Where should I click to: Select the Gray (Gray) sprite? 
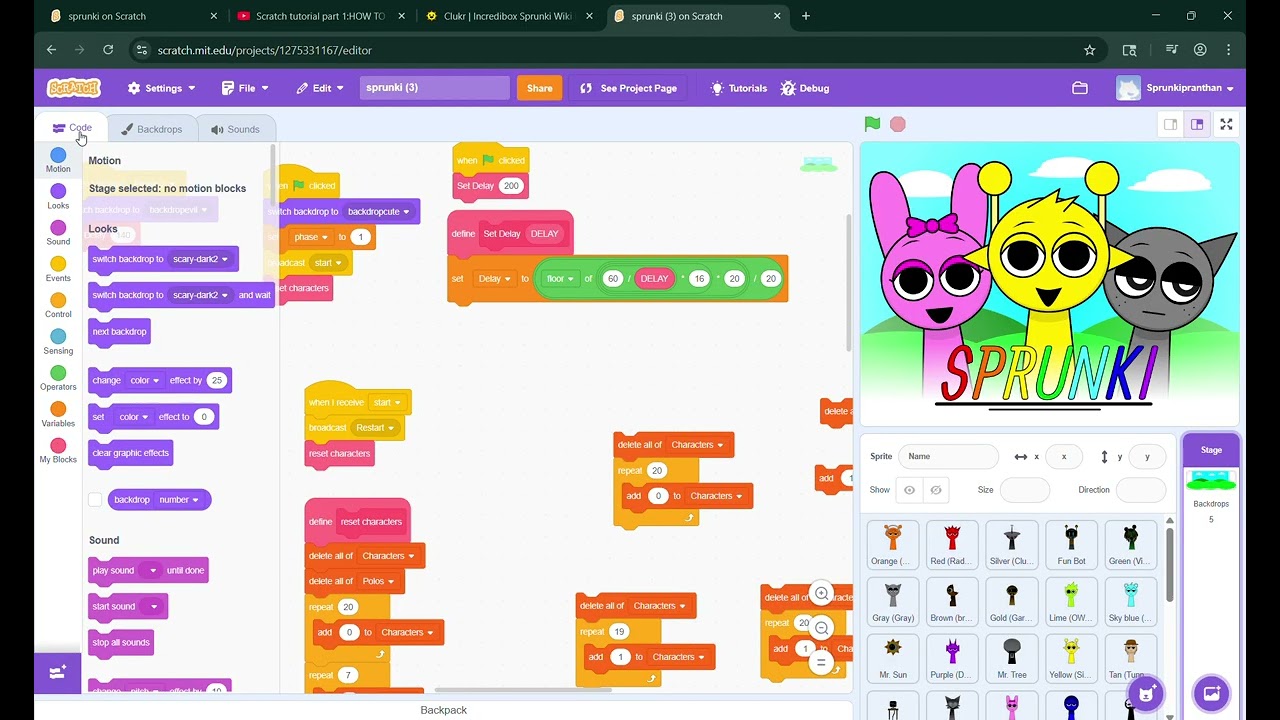click(893, 602)
